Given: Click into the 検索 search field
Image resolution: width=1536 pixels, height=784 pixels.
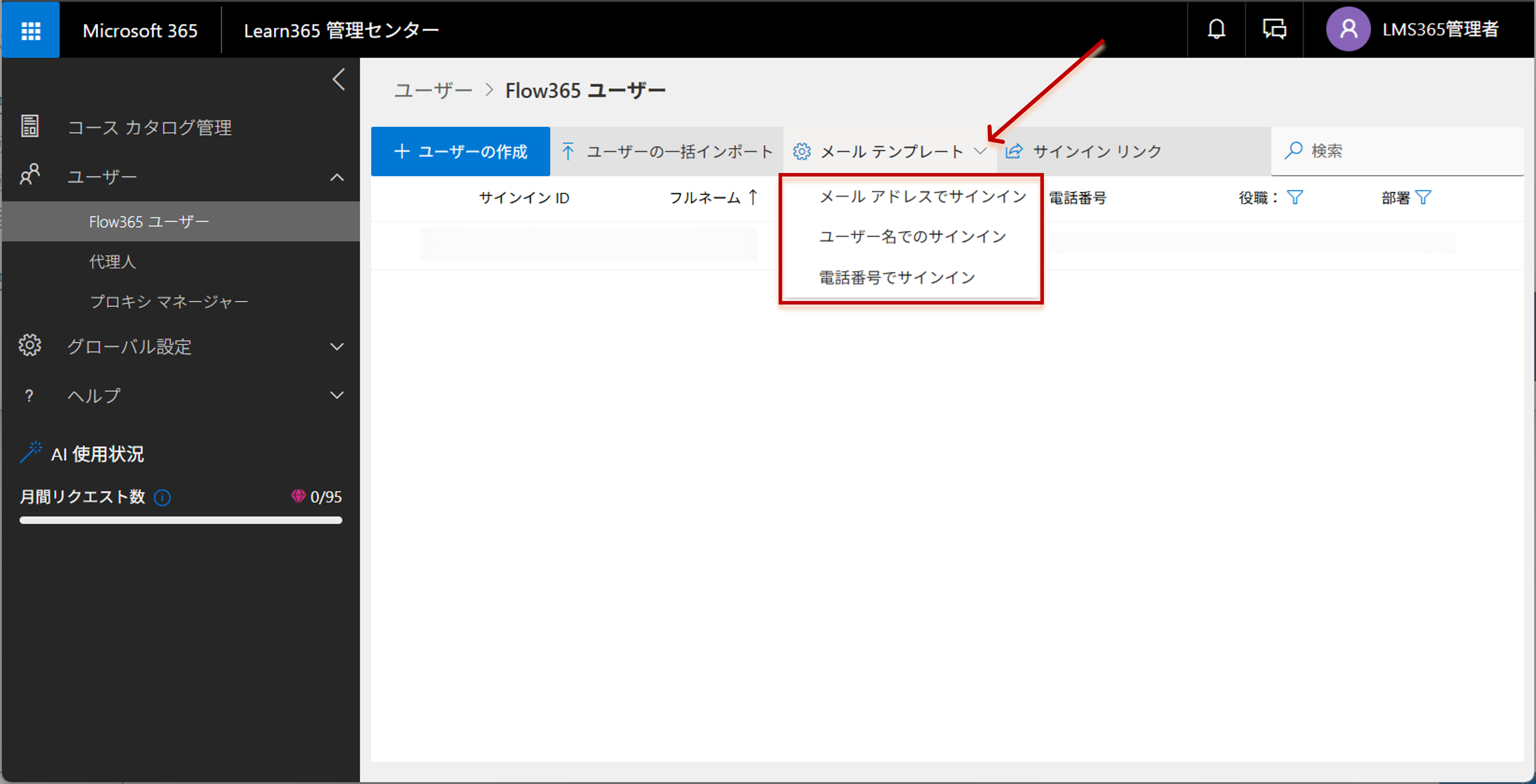Looking at the screenshot, I should [1397, 151].
